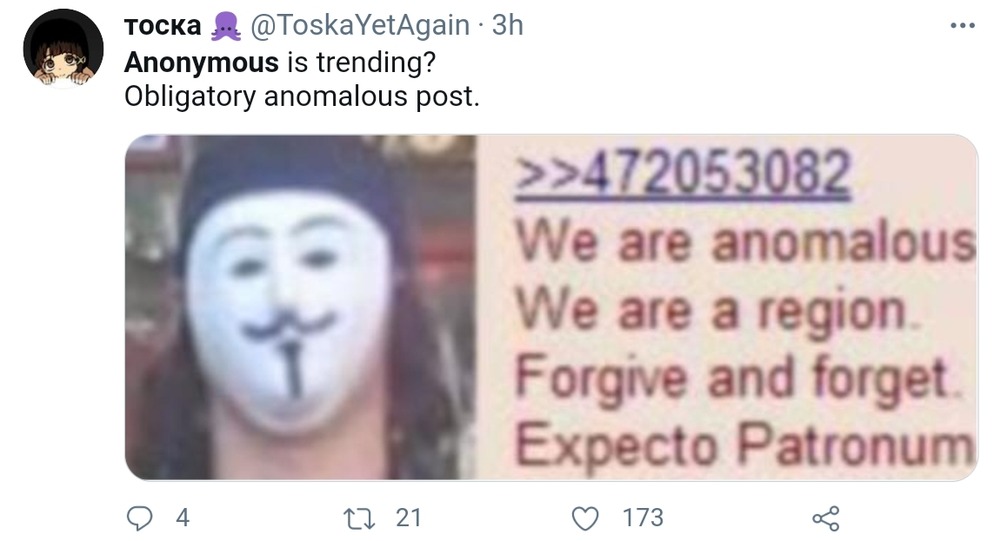This screenshot has width=1000, height=541.
Task: Click the reply count number 4
Action: [182, 517]
